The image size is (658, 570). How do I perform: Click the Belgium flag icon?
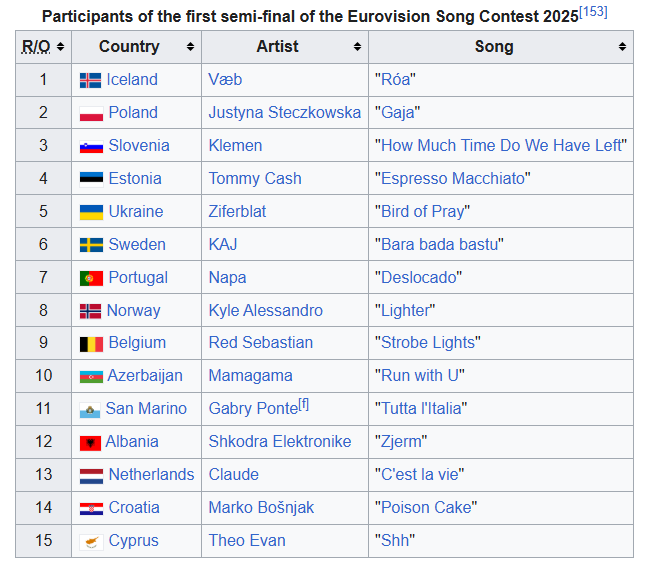pos(91,344)
